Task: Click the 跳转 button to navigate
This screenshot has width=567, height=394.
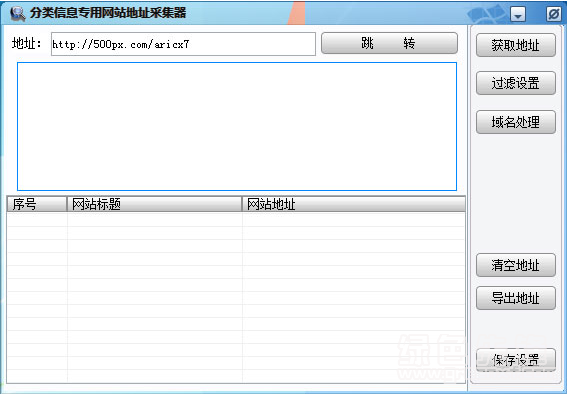Action: tap(389, 43)
